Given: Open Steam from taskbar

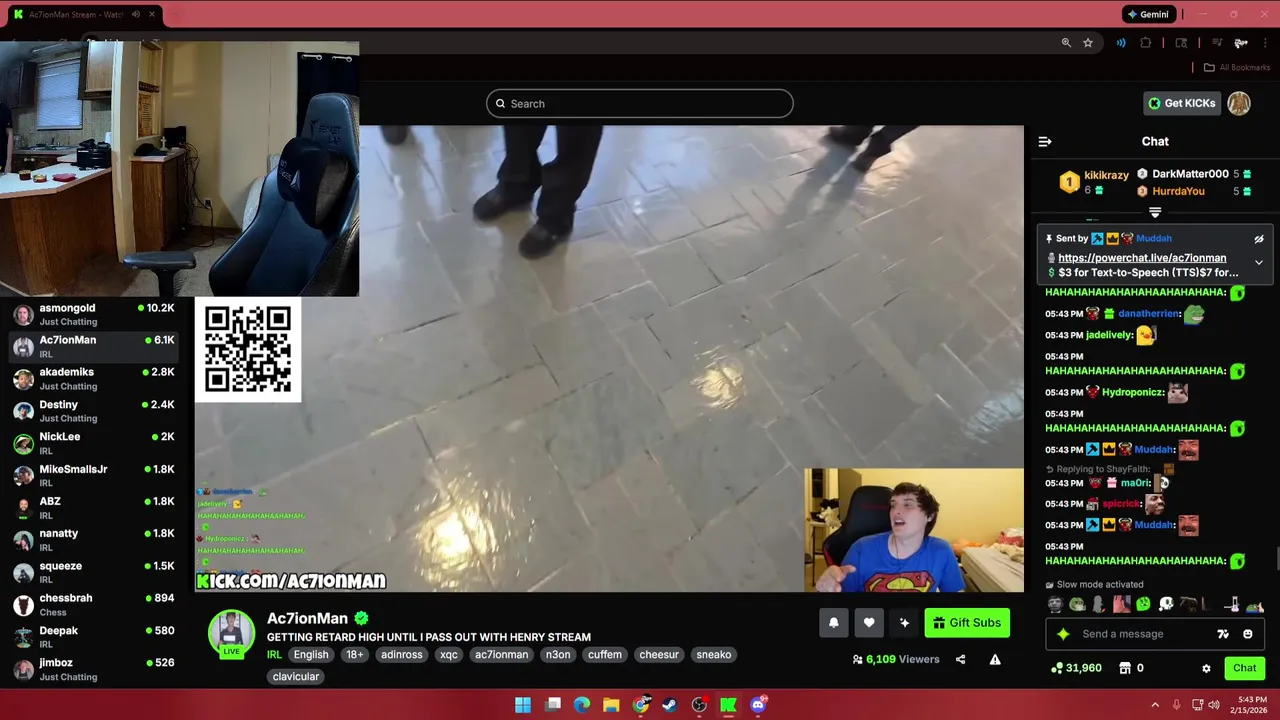Looking at the screenshot, I should click(670, 705).
